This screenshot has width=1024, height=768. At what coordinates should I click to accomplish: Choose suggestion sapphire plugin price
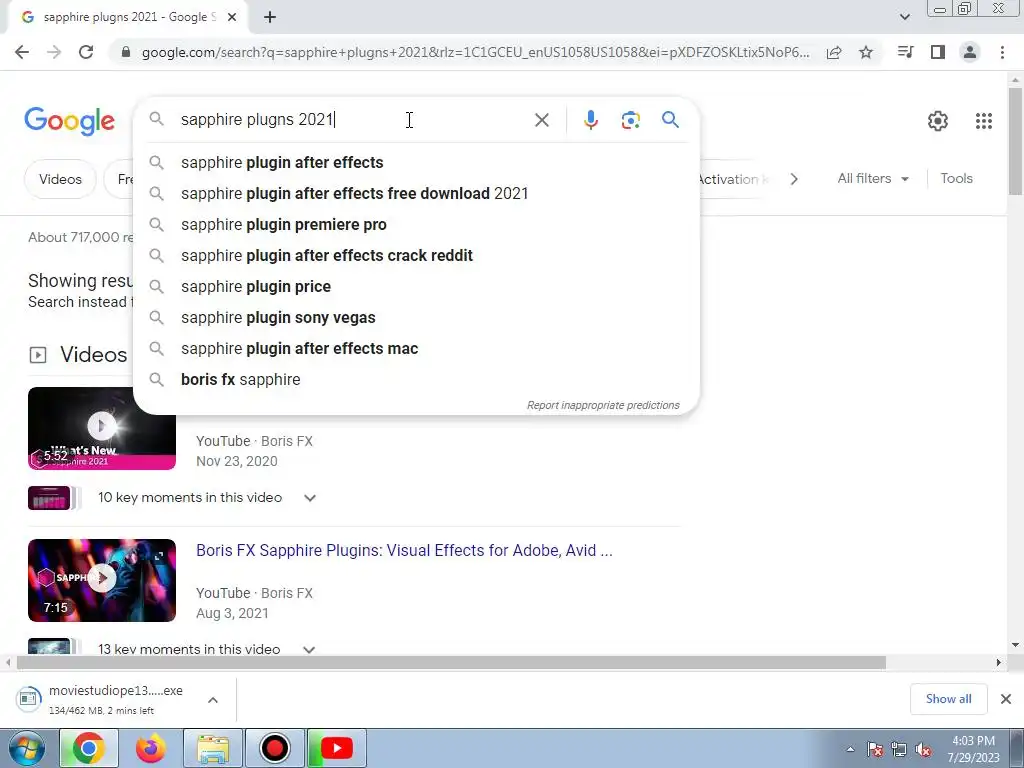click(x=416, y=287)
